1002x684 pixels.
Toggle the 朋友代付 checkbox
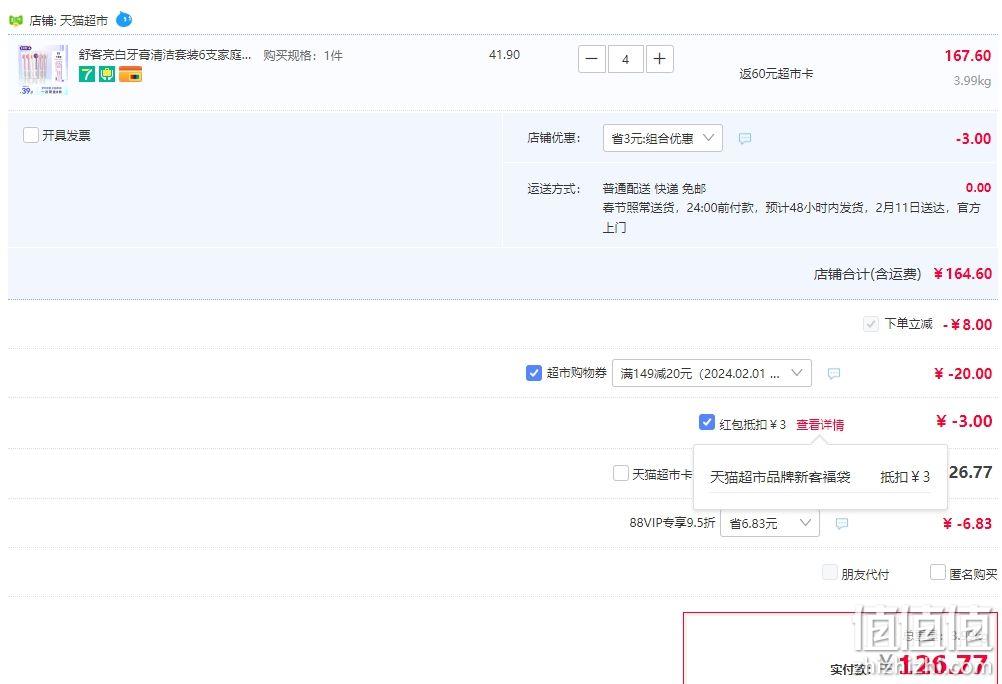coord(829,572)
